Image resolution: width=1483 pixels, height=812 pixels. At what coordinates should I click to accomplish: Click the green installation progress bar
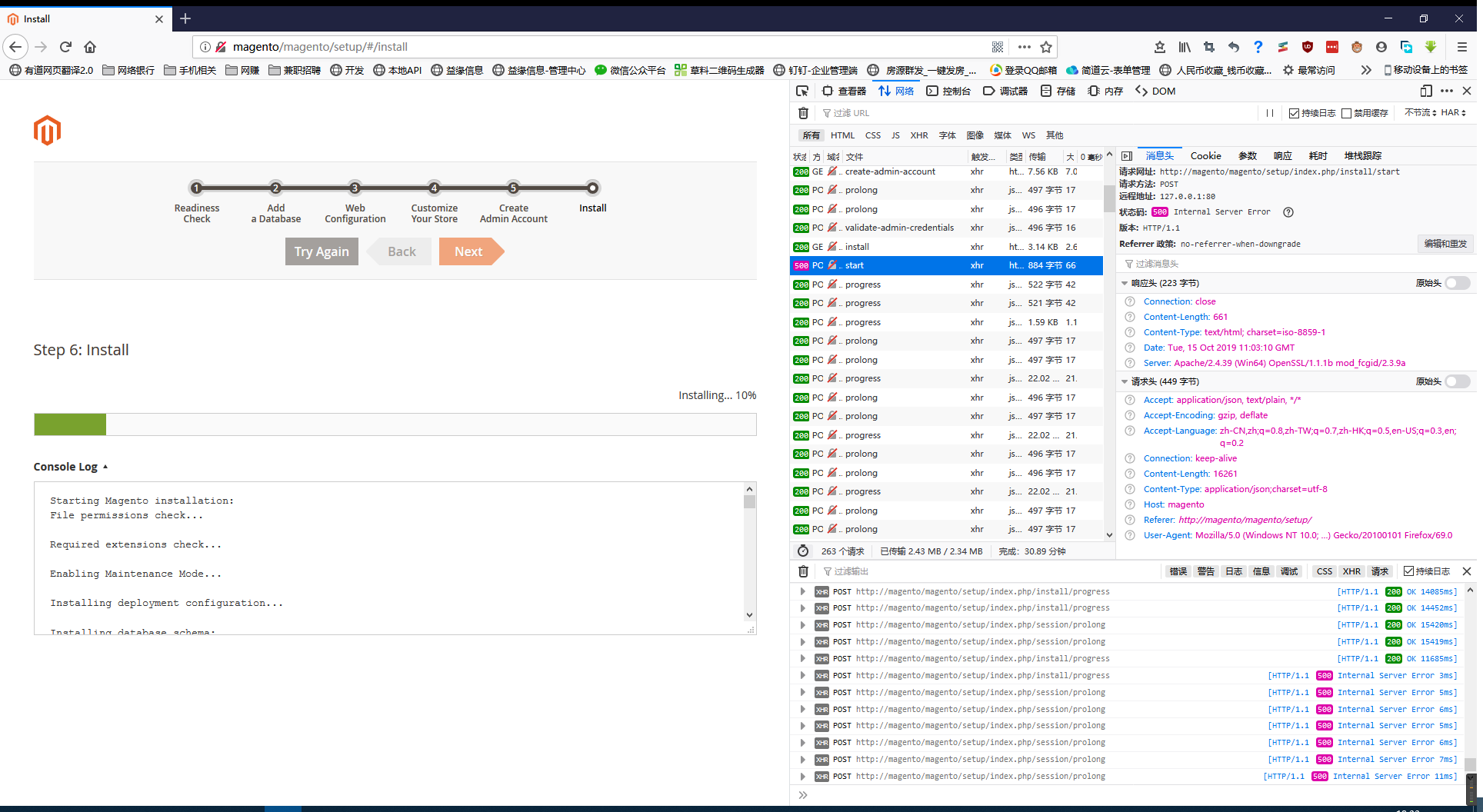(70, 424)
